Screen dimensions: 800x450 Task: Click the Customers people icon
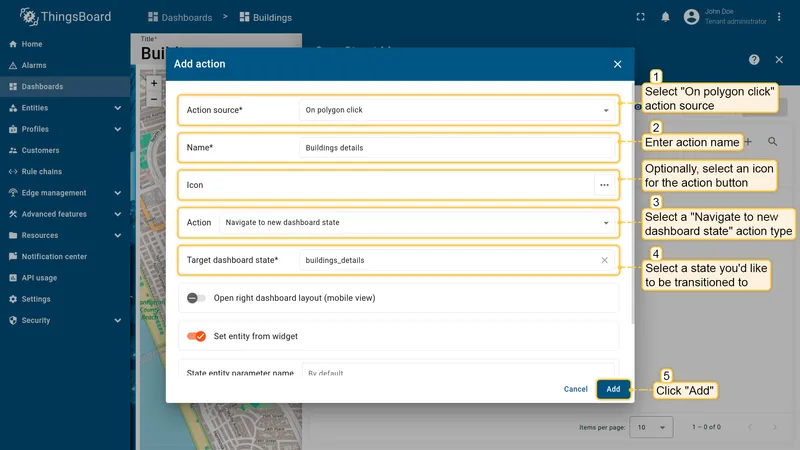[x=13, y=151]
